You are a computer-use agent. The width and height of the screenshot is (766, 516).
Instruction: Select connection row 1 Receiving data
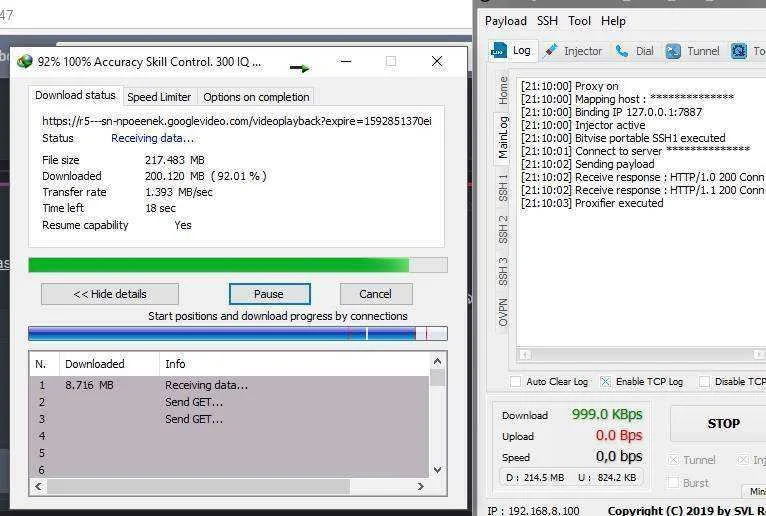coord(229,385)
